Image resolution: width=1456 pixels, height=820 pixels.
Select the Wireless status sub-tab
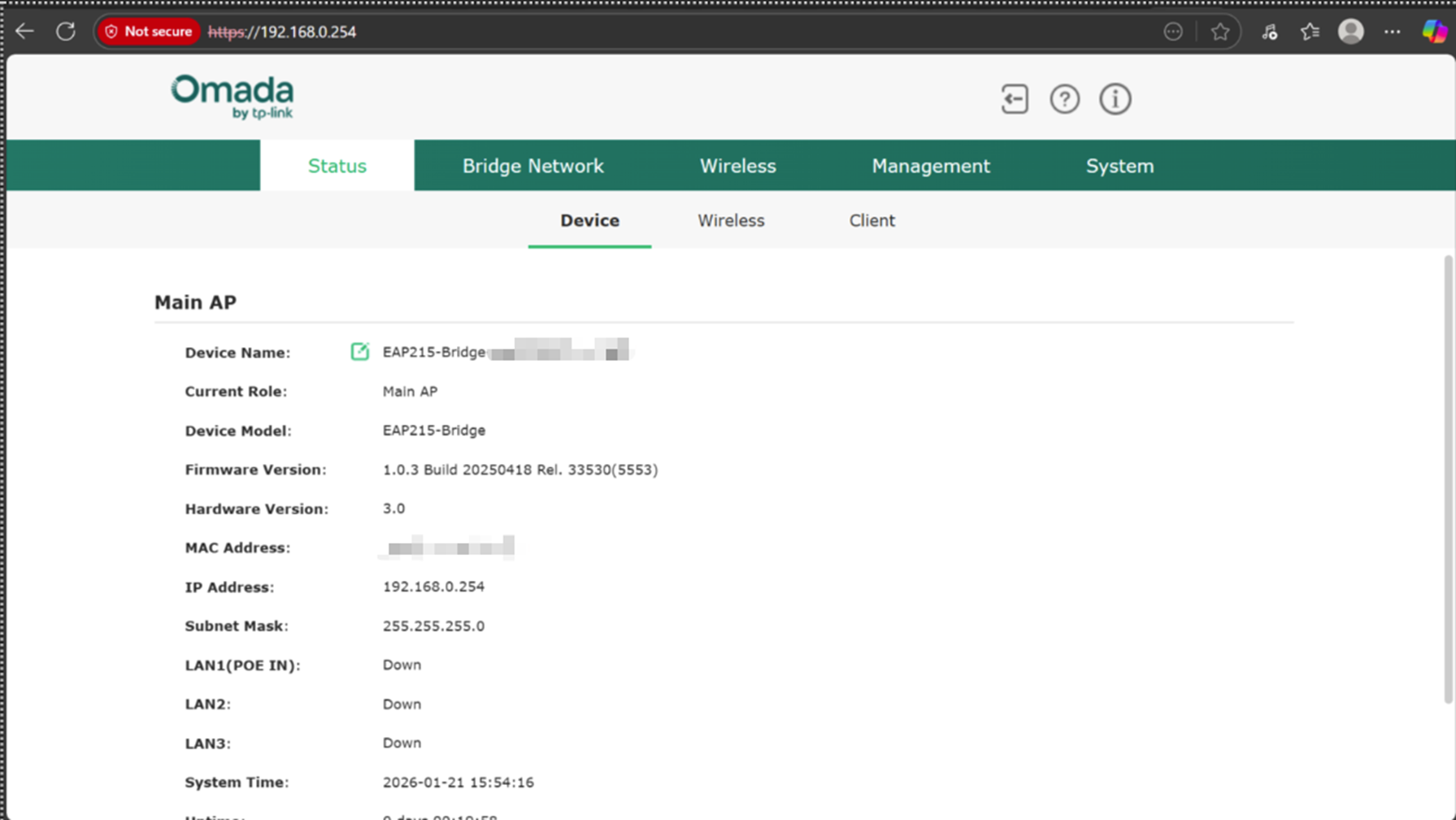pyautogui.click(x=730, y=220)
